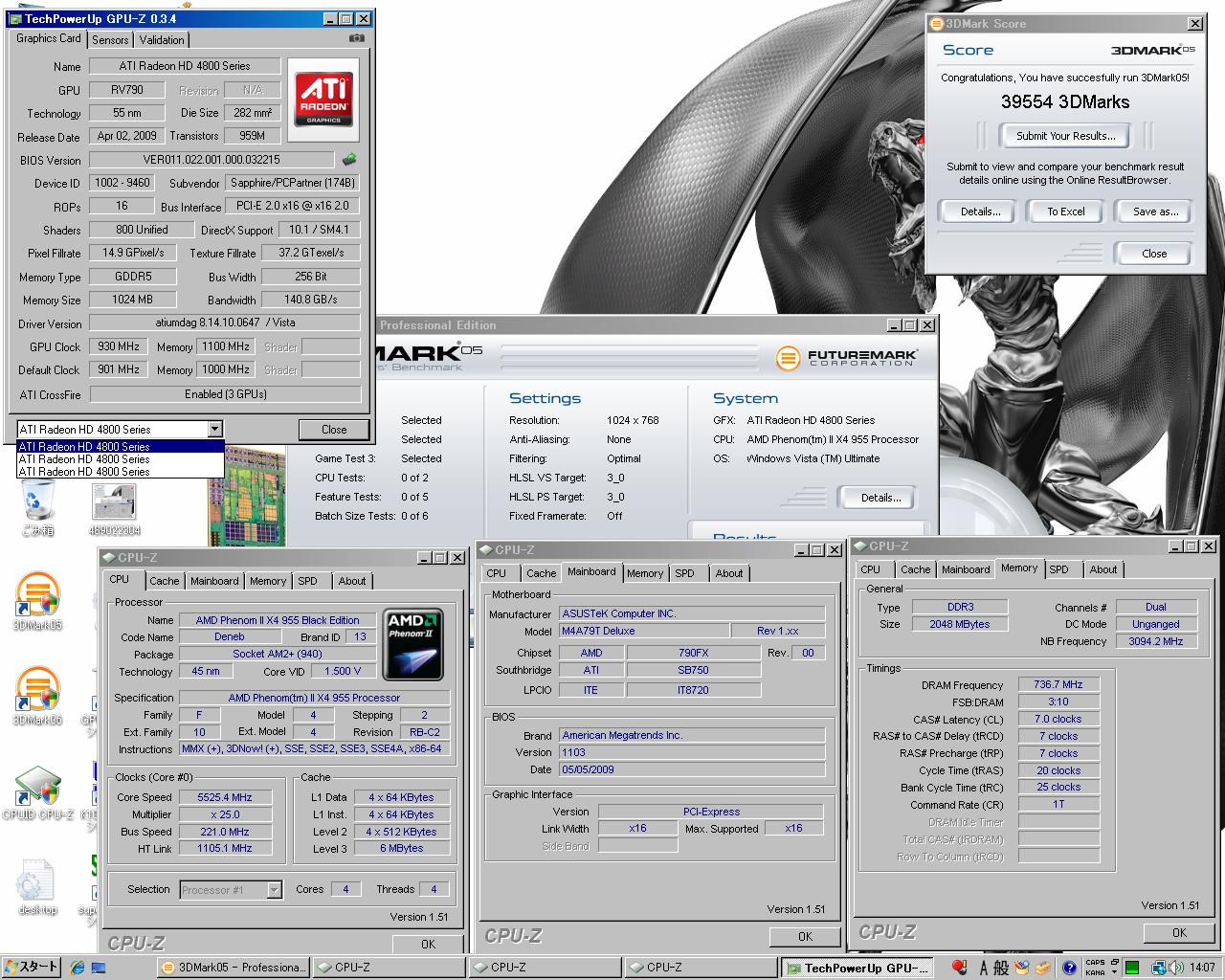Click the 39554 3DMarks score text
This screenshot has width=1225, height=980.
[1065, 101]
